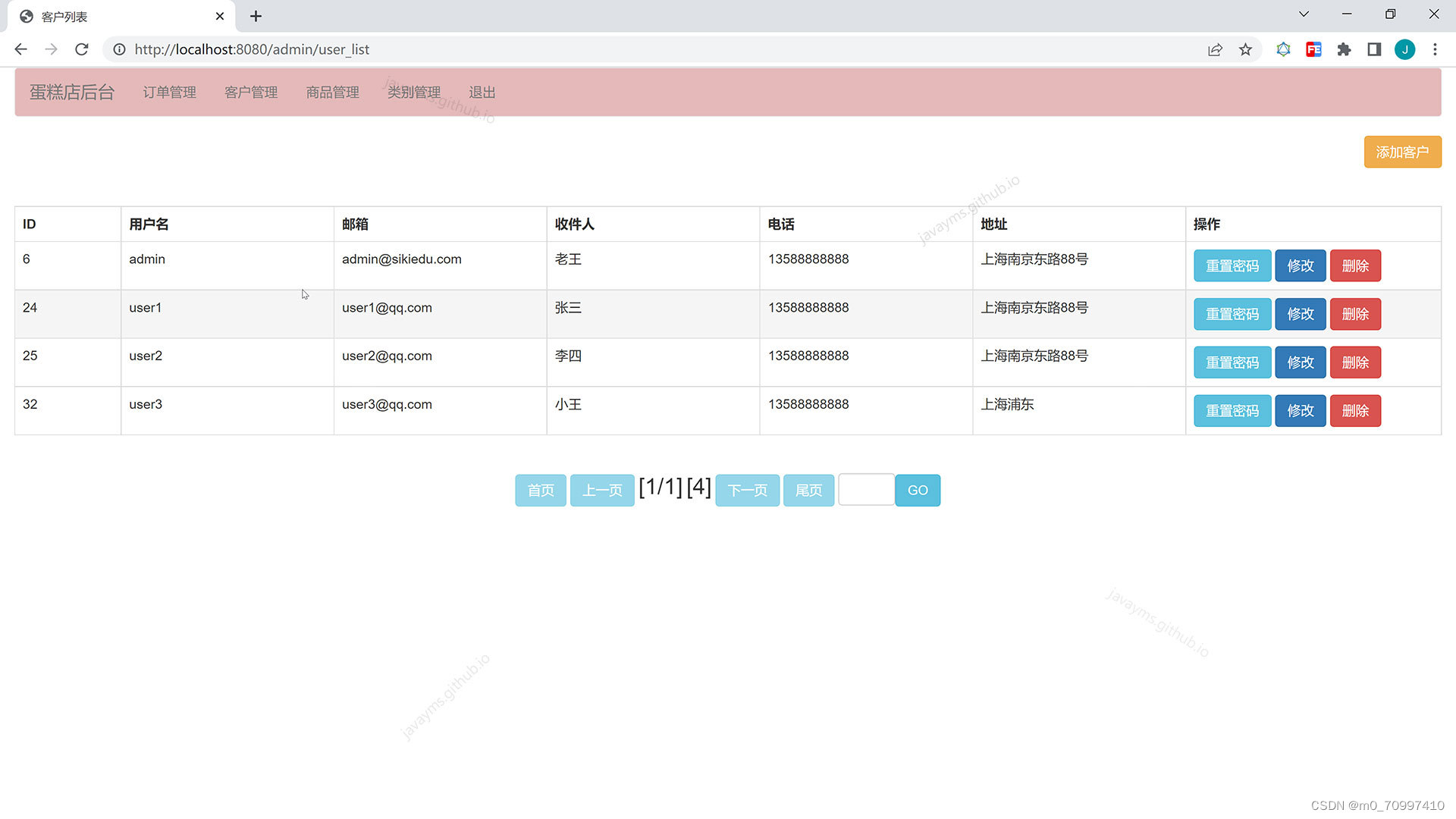Click 修改 for user1
The image size is (1456, 819).
pyautogui.click(x=1300, y=314)
